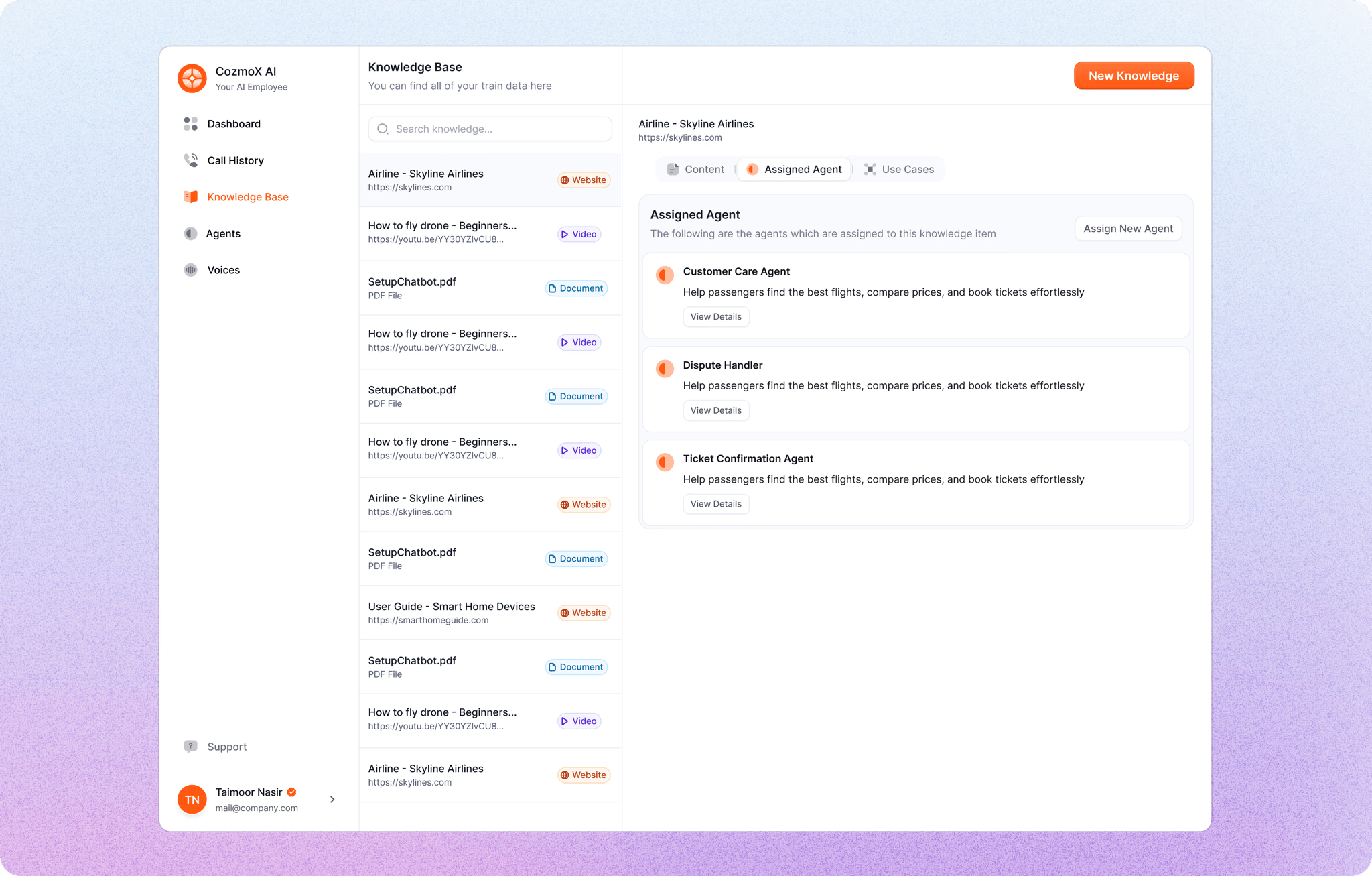The width and height of the screenshot is (1372, 876).
Task: Click the Video badge on first drone tutorial
Action: [578, 234]
